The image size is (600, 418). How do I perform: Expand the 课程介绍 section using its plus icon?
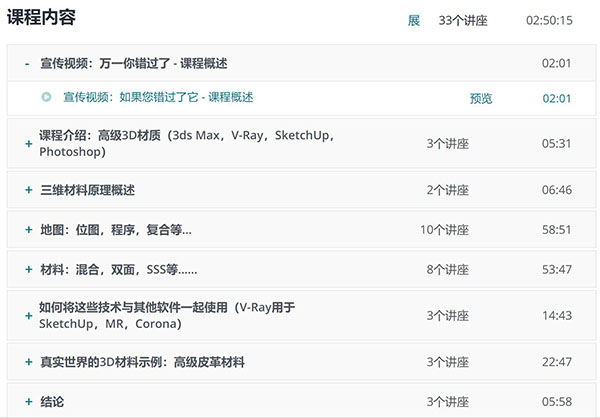point(28,144)
